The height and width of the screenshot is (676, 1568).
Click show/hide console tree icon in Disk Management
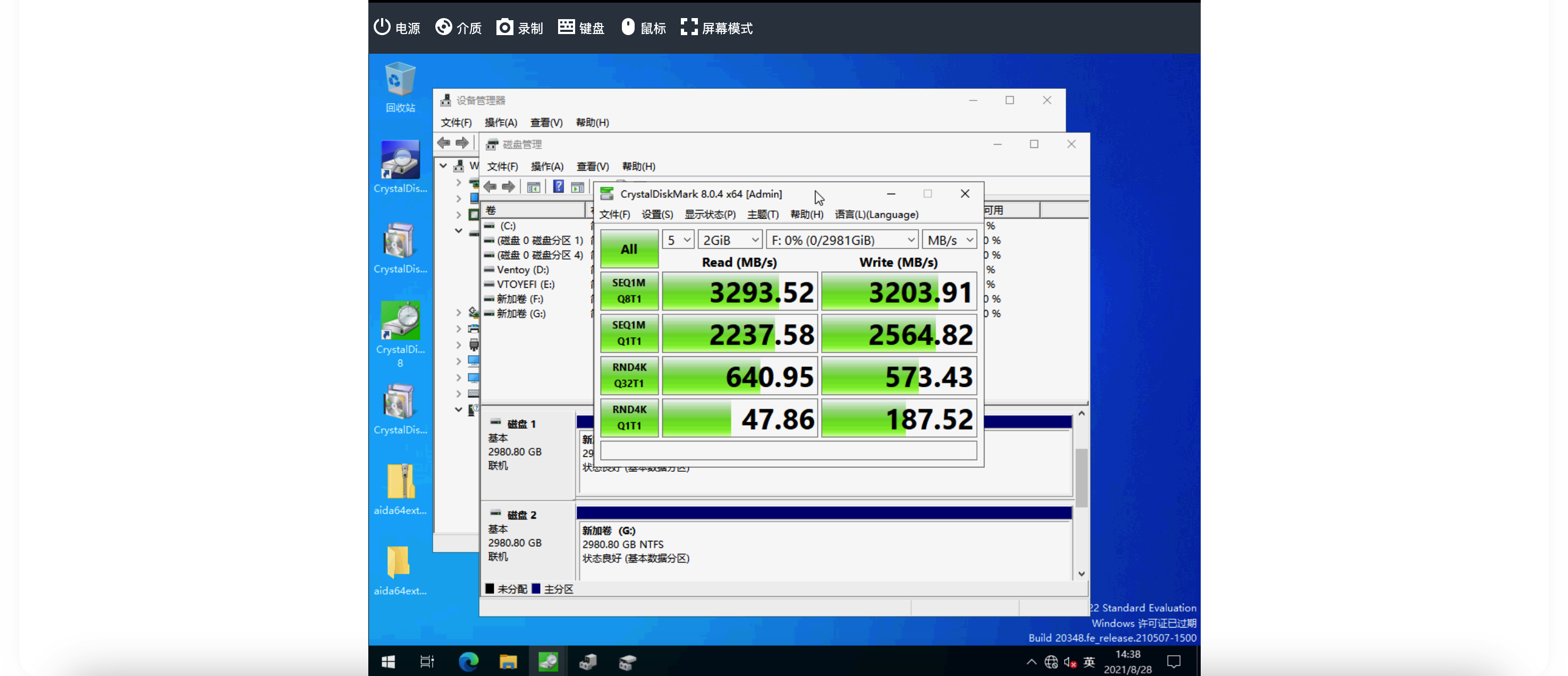(534, 187)
